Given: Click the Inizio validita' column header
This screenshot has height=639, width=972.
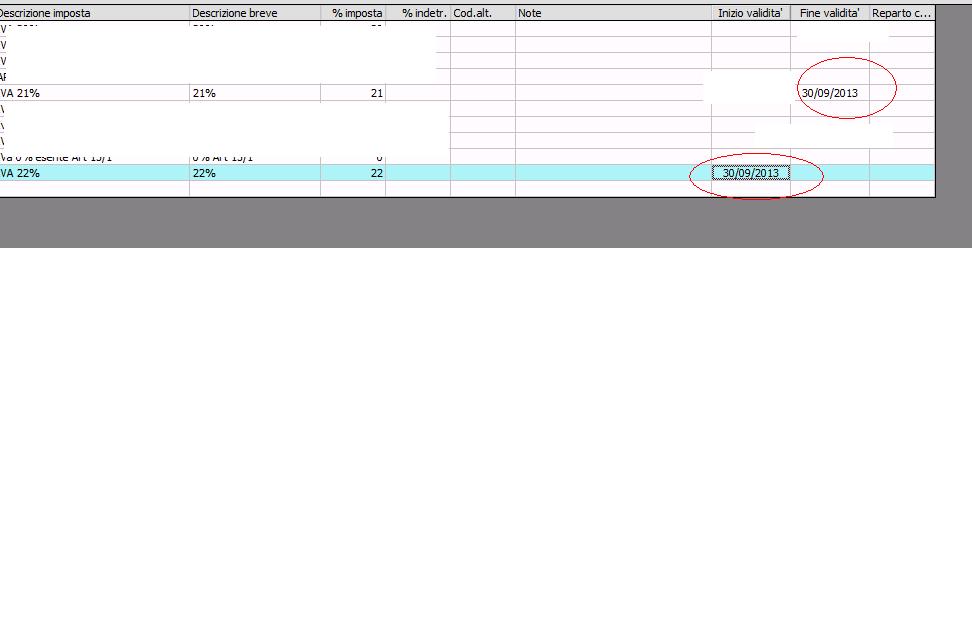Looking at the screenshot, I should pyautogui.click(x=751, y=12).
